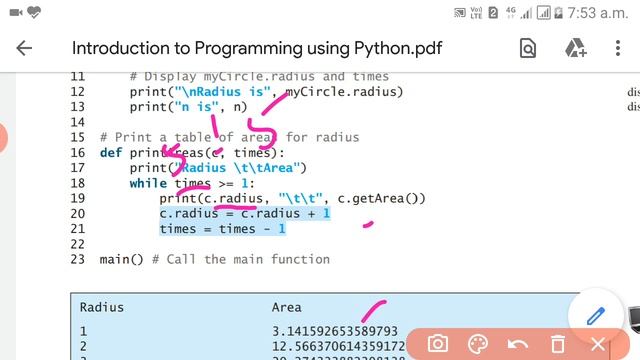Tap the print(c.radius, ...) getArea line

(292, 199)
